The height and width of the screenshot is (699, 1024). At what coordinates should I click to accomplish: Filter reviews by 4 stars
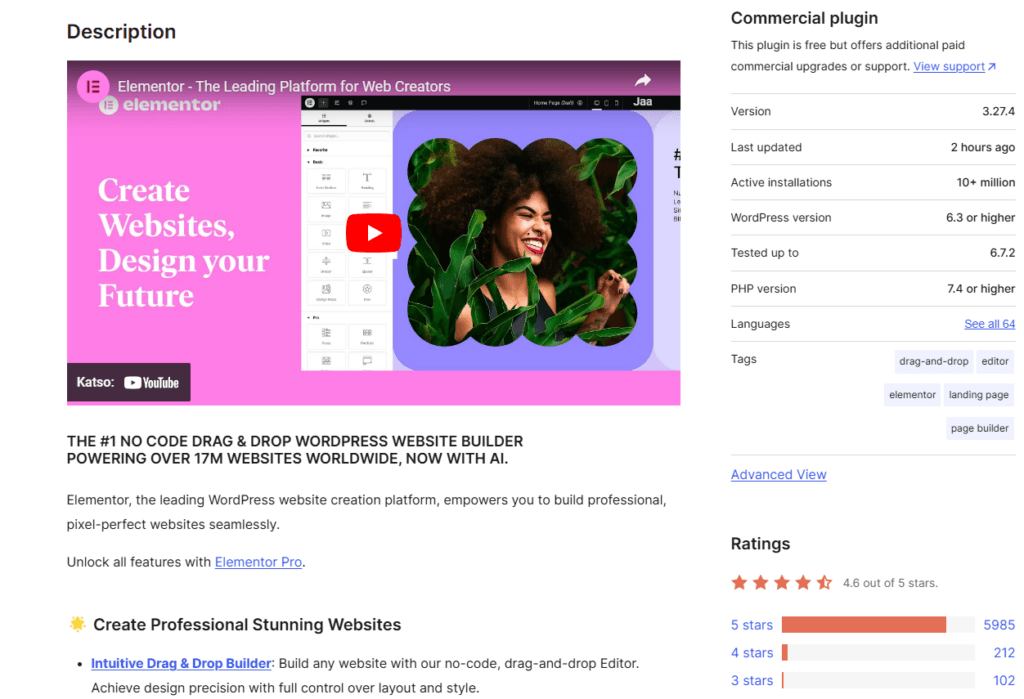tap(752, 653)
